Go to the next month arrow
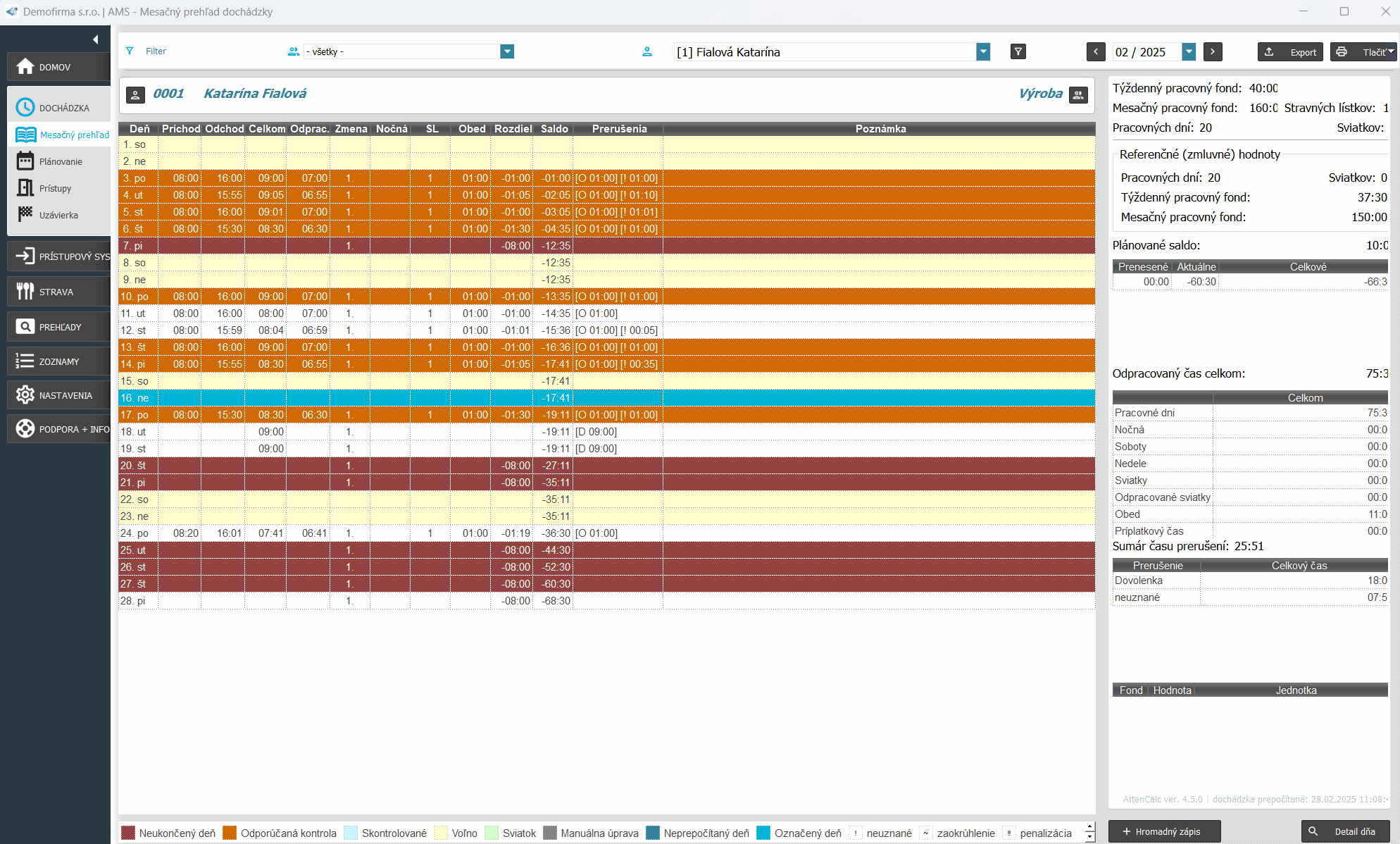The height and width of the screenshot is (844, 1400). pos(1212,51)
